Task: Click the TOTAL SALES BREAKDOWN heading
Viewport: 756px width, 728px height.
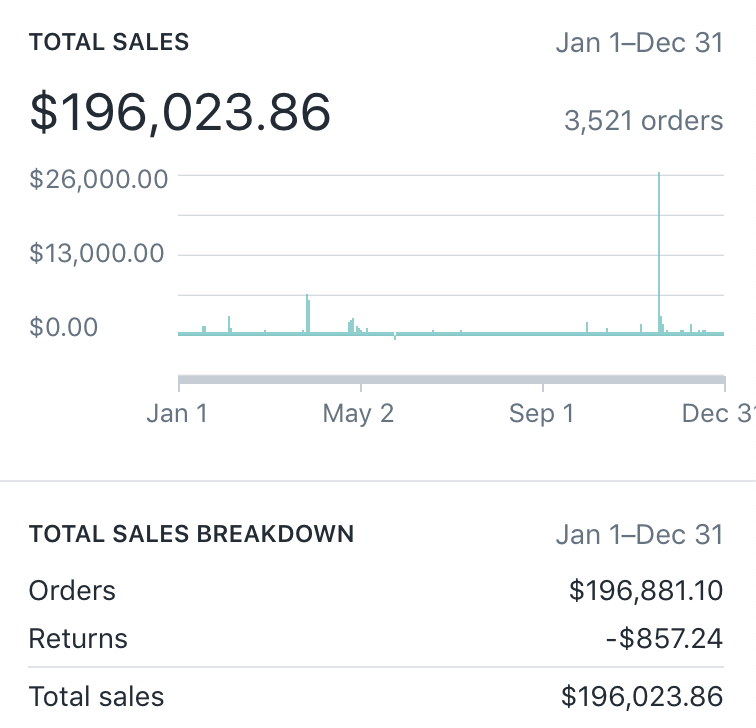Action: tap(191, 533)
